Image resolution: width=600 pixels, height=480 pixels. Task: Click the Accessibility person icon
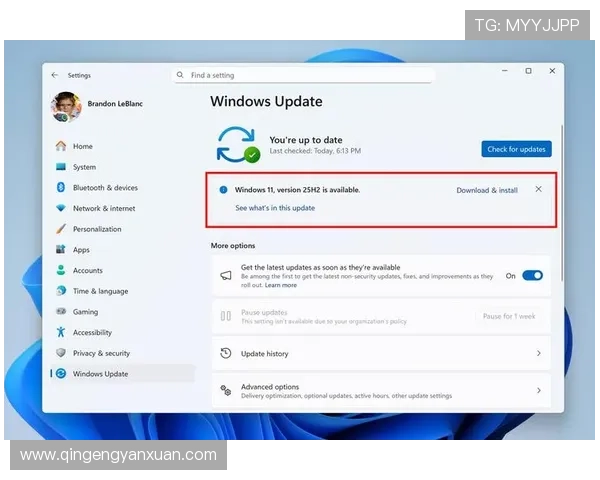tap(61, 333)
